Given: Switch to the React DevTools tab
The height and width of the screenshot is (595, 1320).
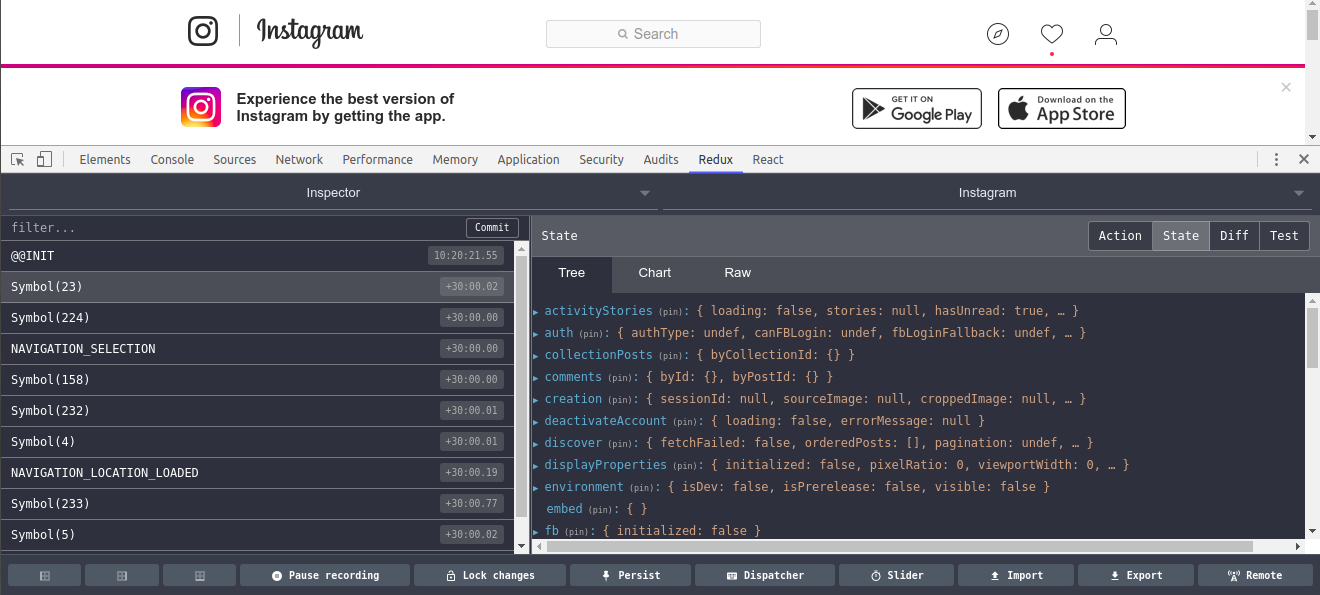Looking at the screenshot, I should click(x=768, y=160).
